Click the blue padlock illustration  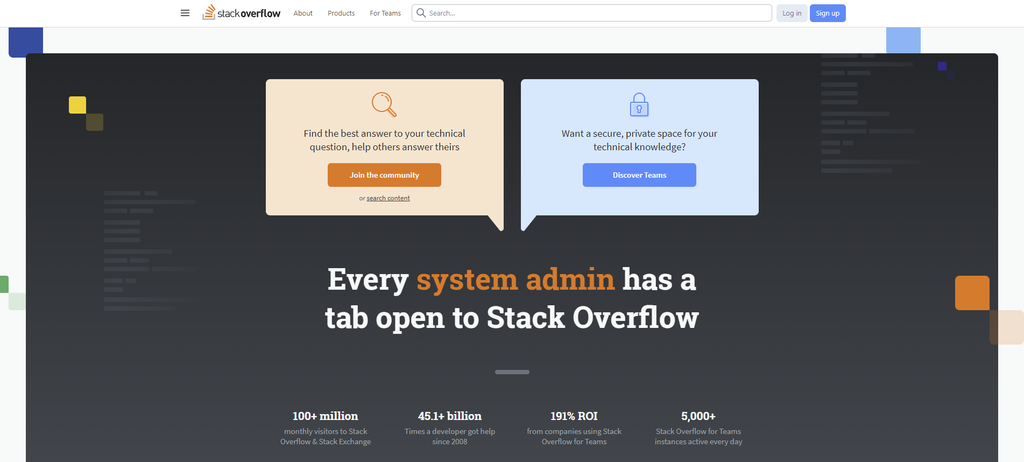click(639, 104)
